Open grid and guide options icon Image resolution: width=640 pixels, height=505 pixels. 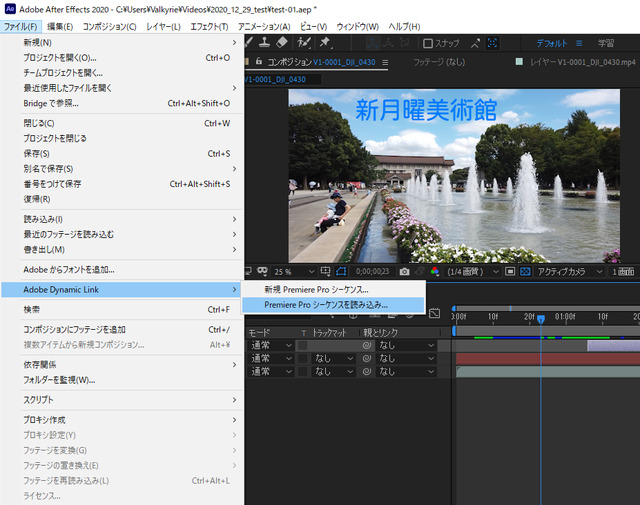[325, 271]
